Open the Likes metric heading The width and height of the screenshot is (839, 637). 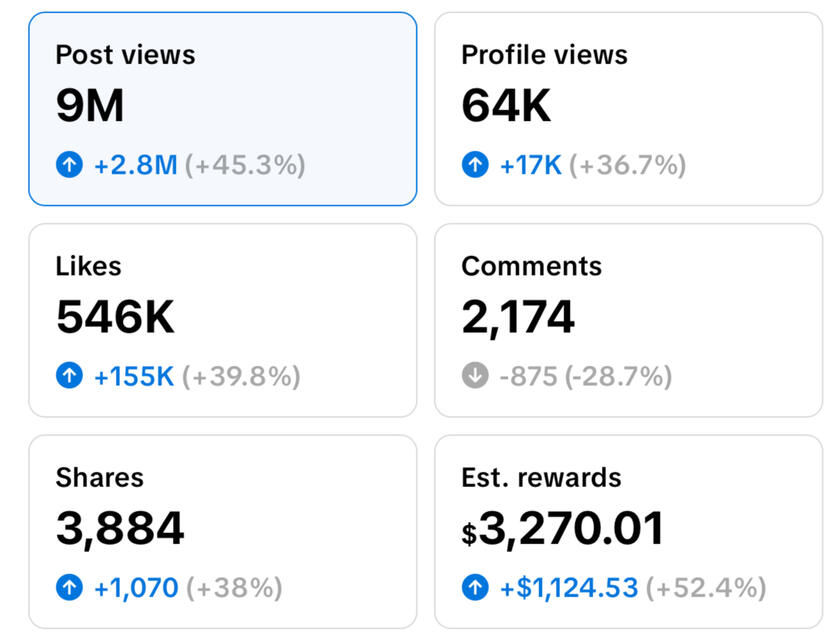[x=88, y=266]
